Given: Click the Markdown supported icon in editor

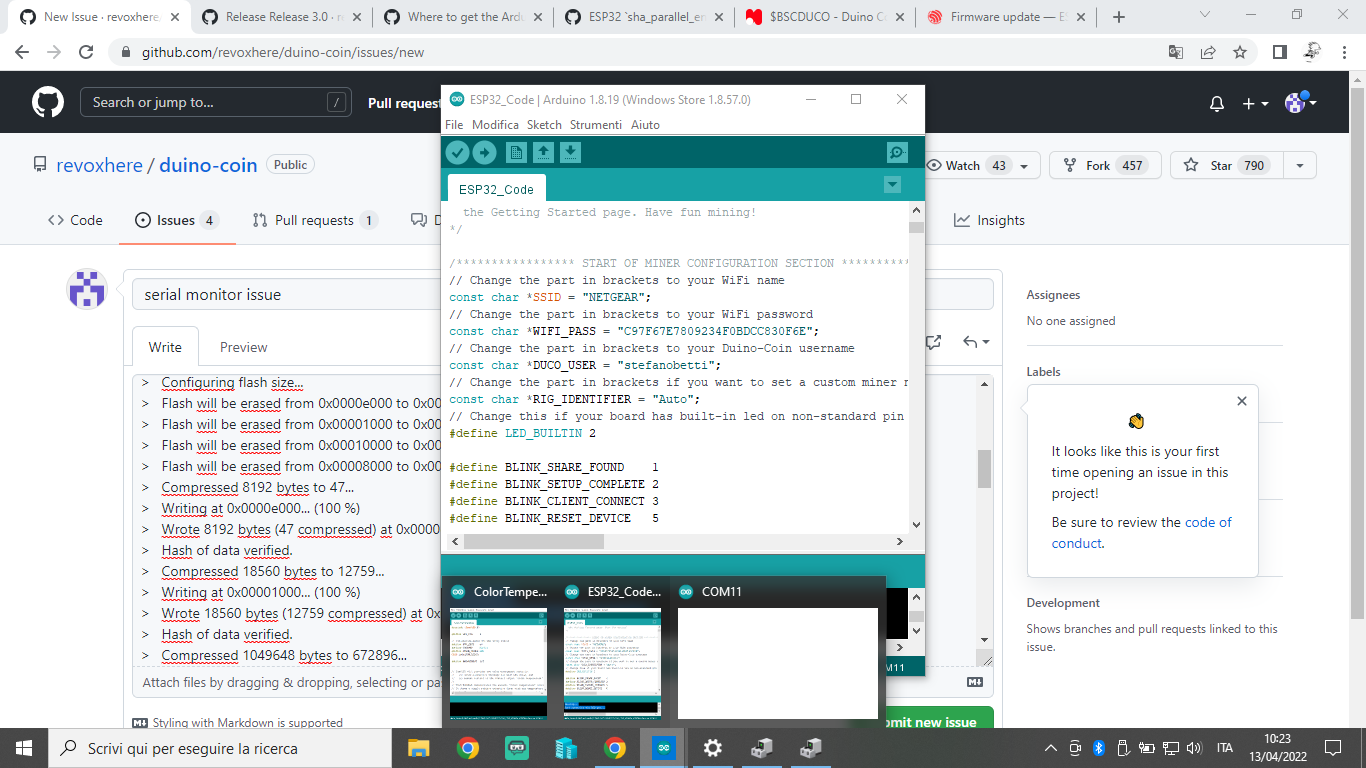Looking at the screenshot, I should 975,682.
